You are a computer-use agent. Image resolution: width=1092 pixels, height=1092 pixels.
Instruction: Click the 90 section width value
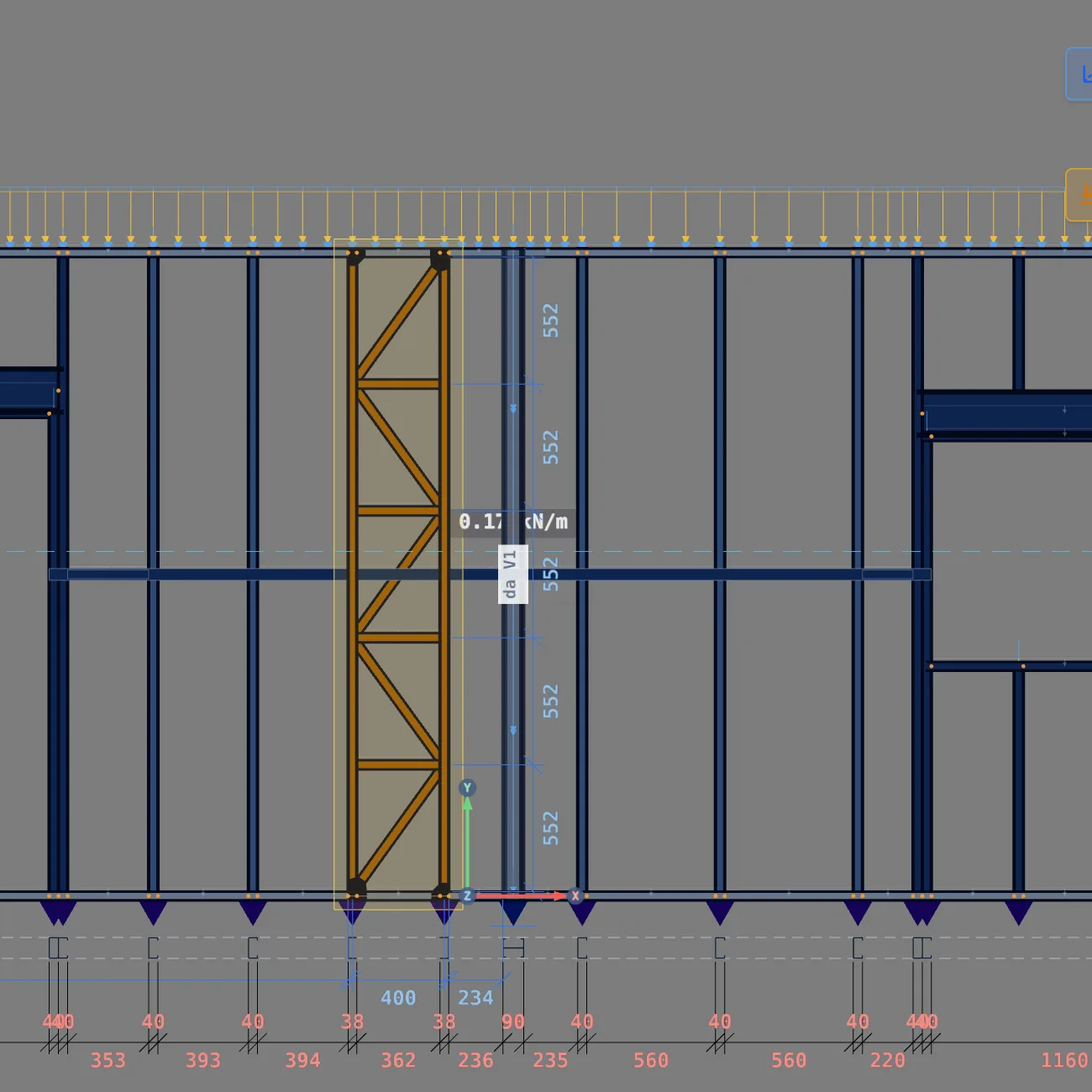pyautogui.click(x=513, y=1022)
